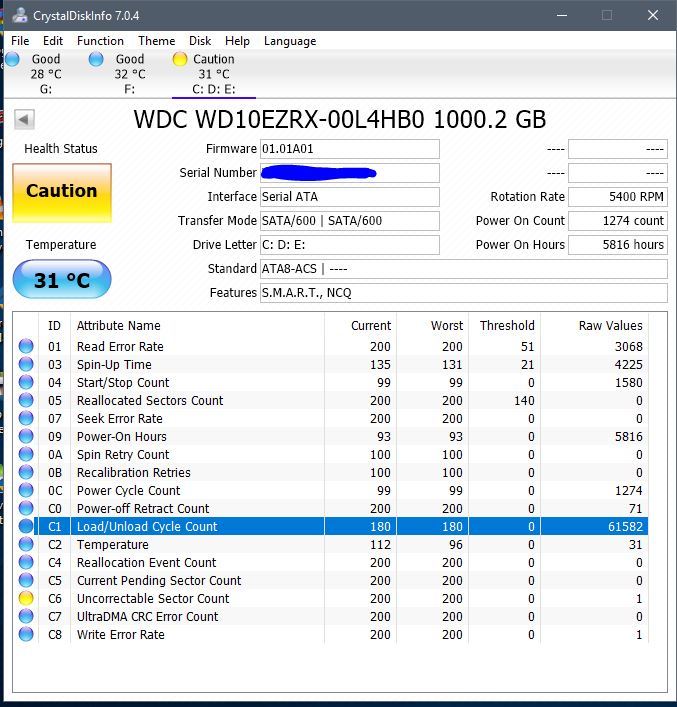The height and width of the screenshot is (707, 677).
Task: Click the previous disk arrow button
Action: pos(24,119)
